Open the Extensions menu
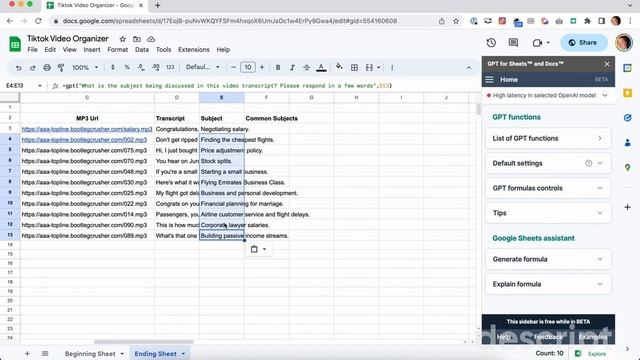The image size is (640, 360). (193, 50)
